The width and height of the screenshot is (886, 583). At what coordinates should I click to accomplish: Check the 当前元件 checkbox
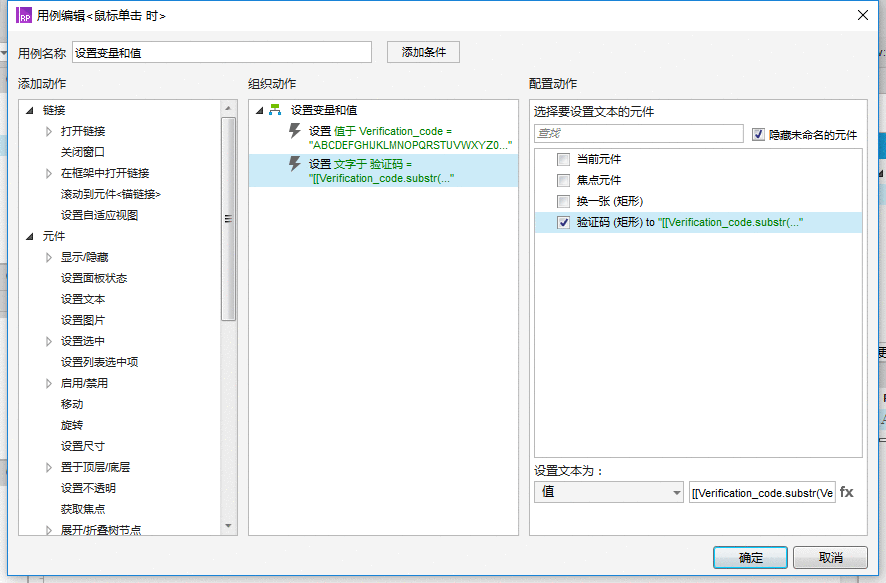pyautogui.click(x=563, y=159)
